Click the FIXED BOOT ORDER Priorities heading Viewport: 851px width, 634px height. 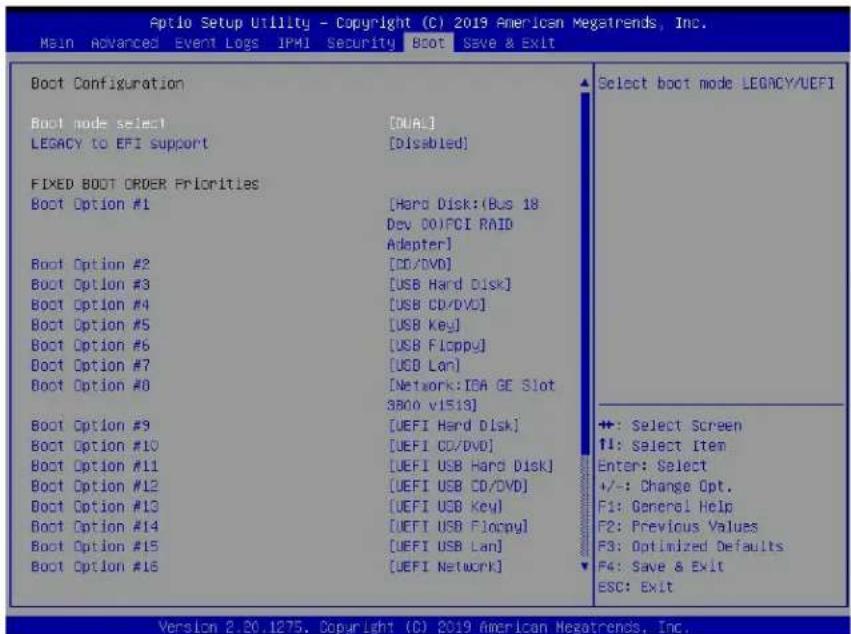(x=144, y=184)
